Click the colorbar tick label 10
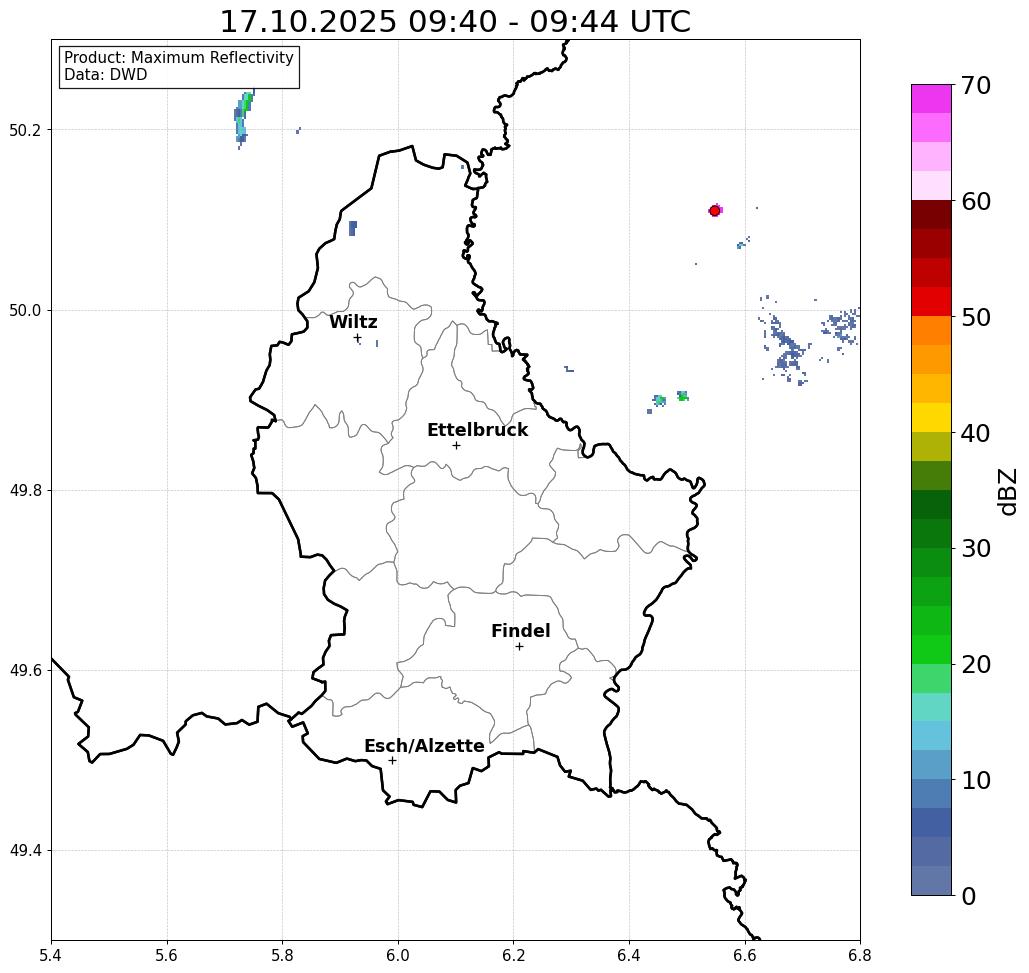 point(975,780)
